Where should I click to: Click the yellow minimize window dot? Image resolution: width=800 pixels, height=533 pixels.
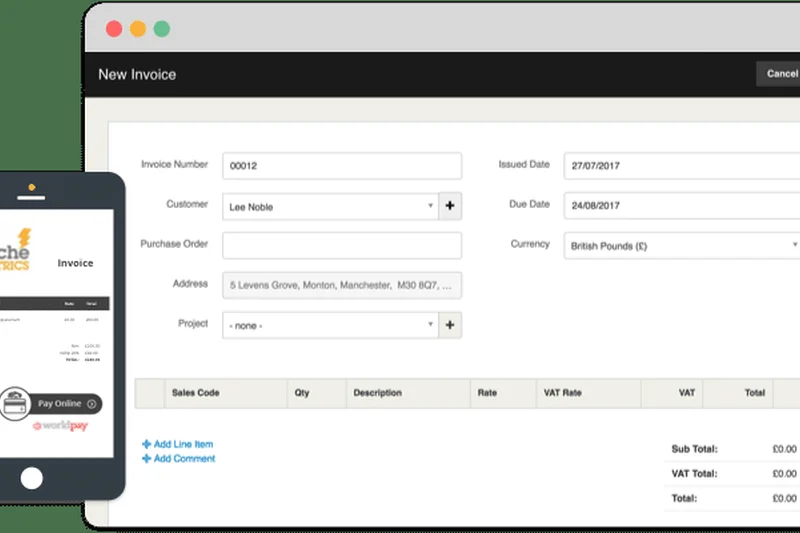[138, 29]
